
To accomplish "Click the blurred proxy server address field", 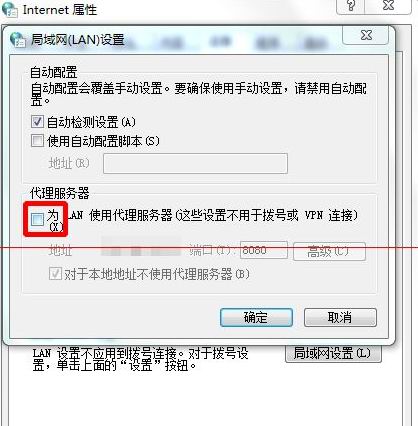I will pyautogui.click(x=141, y=248).
